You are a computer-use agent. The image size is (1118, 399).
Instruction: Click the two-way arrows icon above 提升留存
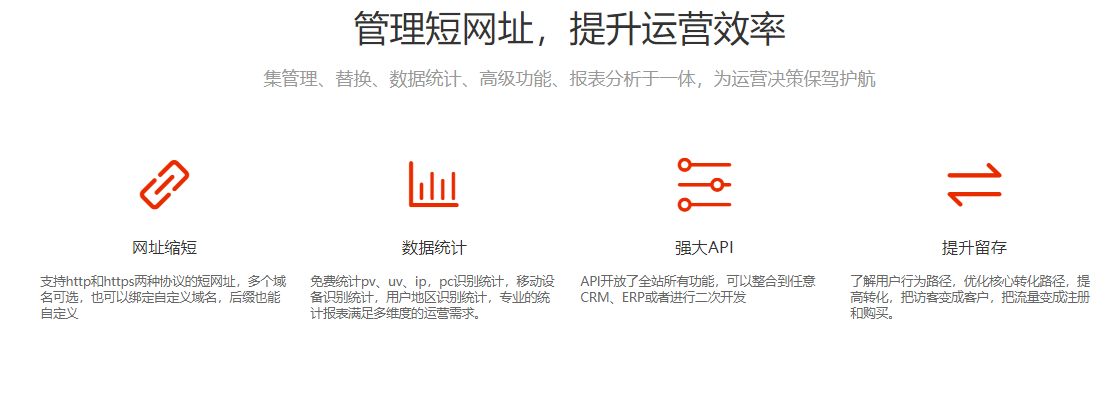point(974,185)
